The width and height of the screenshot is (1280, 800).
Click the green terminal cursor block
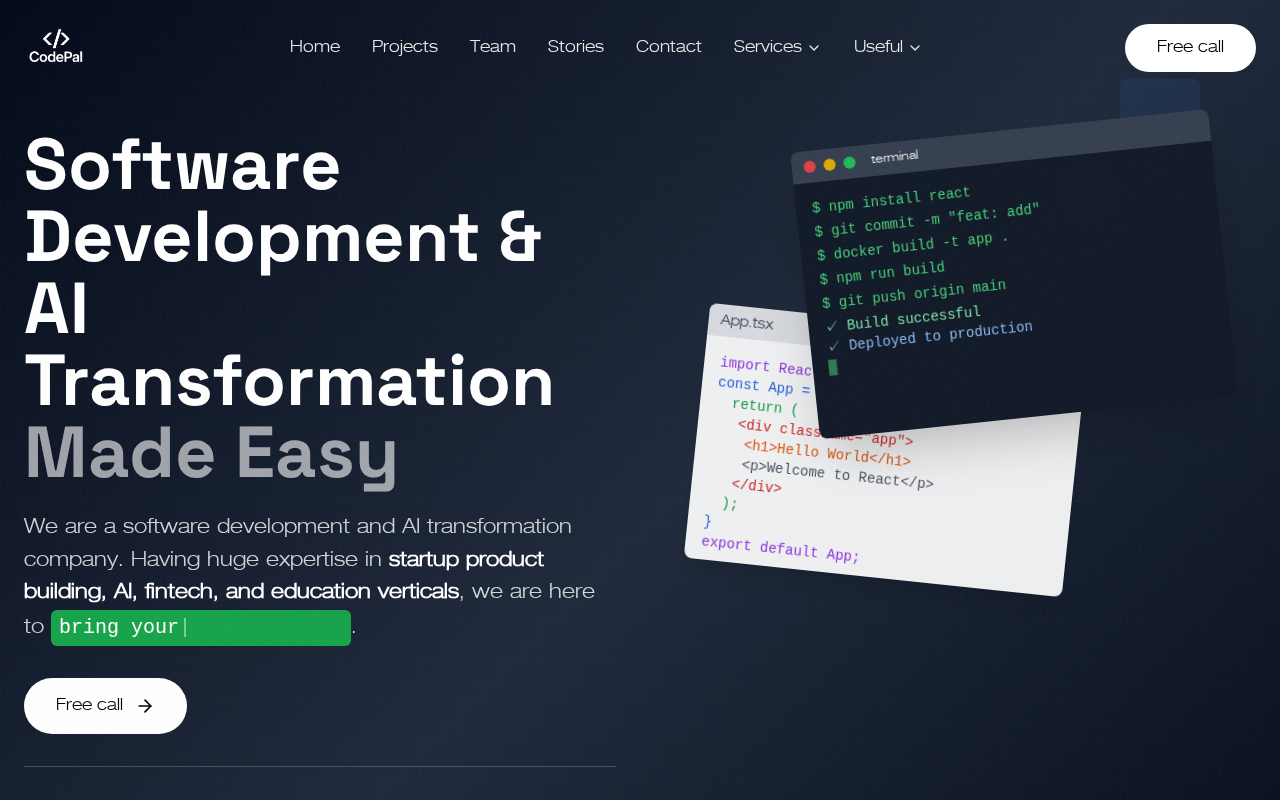pyautogui.click(x=833, y=368)
